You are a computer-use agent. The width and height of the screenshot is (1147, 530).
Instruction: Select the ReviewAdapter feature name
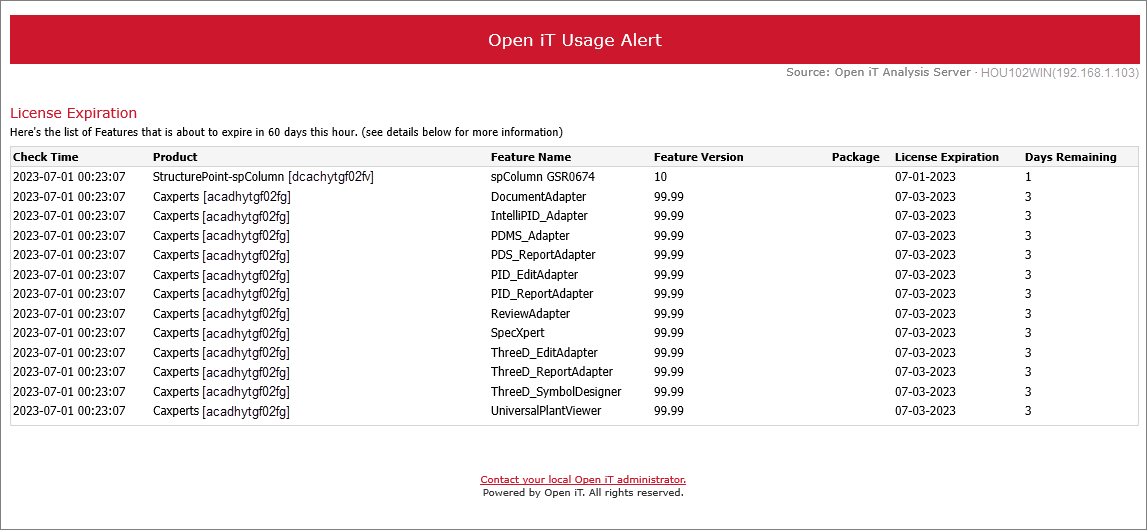pos(530,314)
